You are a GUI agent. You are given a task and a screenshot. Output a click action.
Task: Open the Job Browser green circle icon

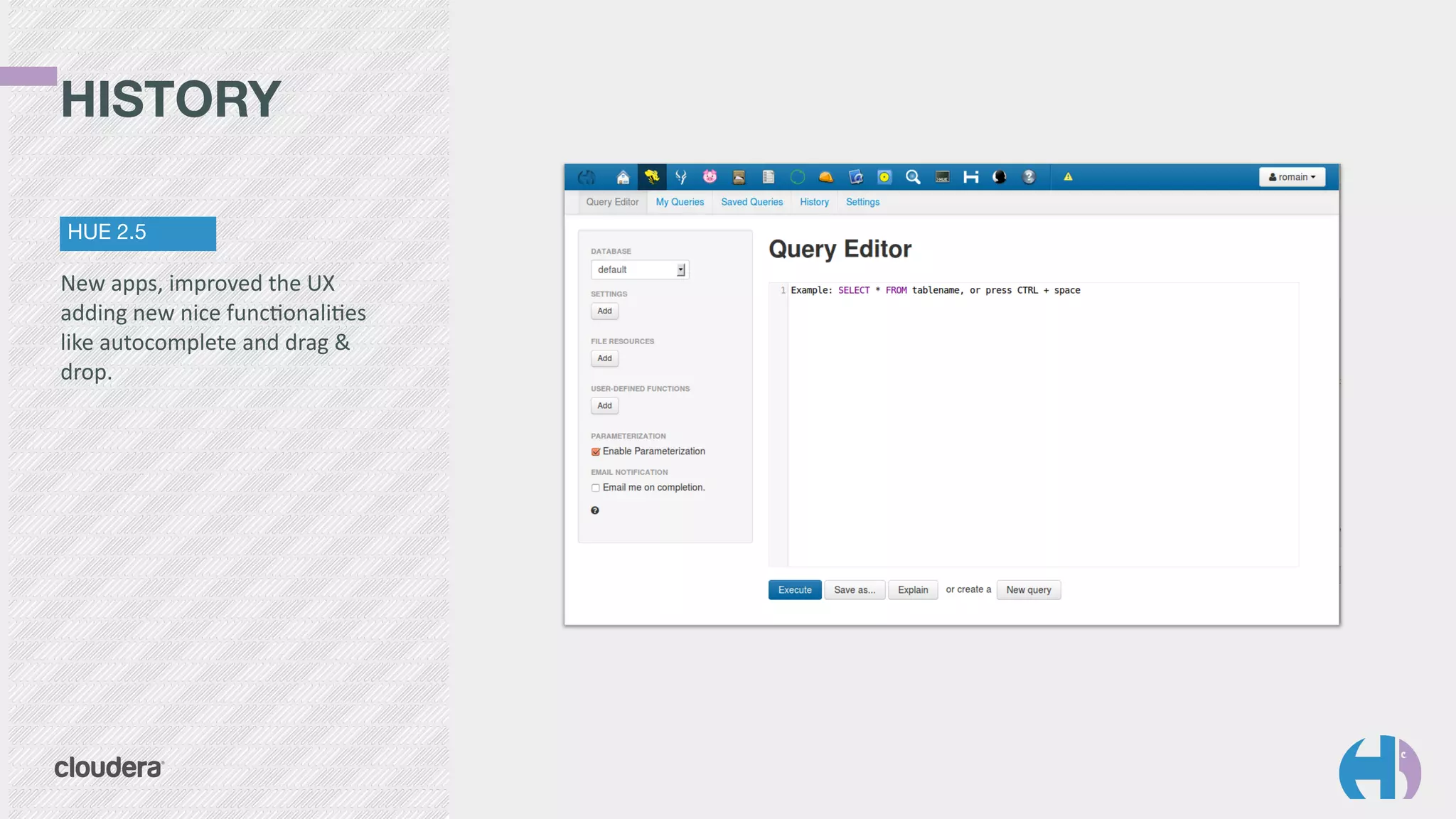click(x=798, y=177)
